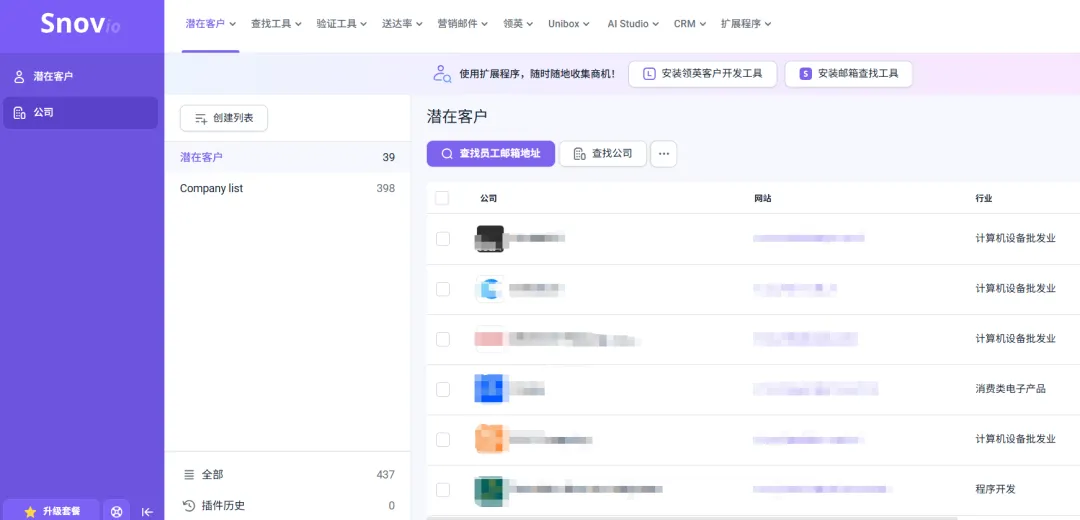Click the person-search icon in the banner
The width and height of the screenshot is (1080, 520).
click(442, 74)
